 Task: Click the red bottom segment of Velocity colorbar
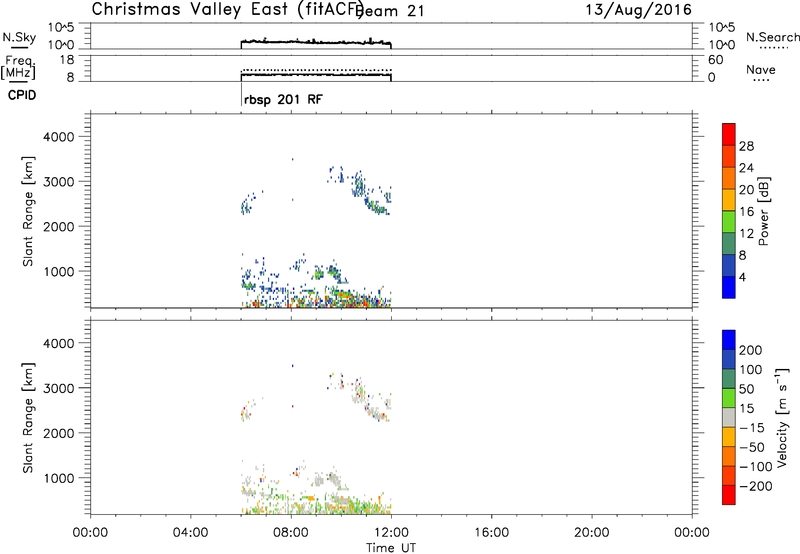click(729, 495)
